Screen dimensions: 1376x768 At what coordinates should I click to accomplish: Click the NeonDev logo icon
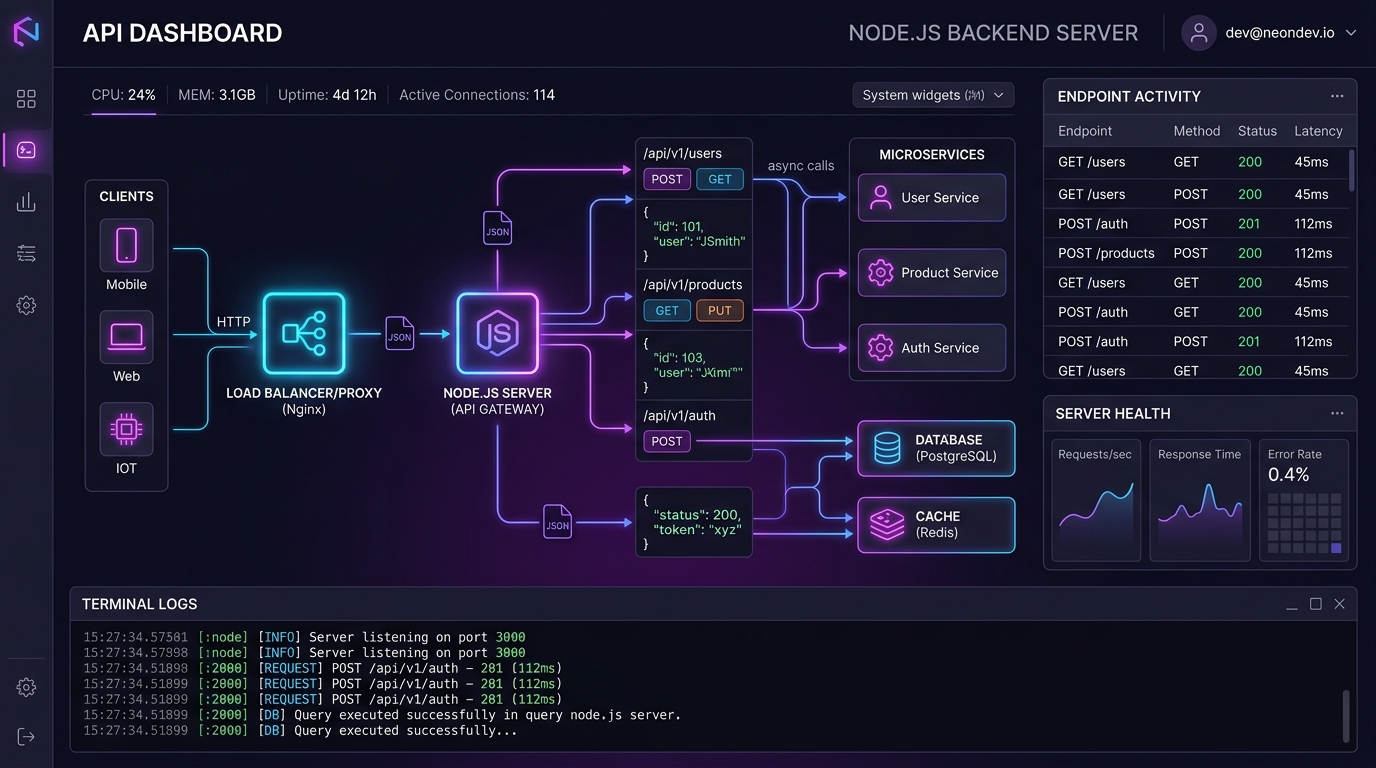pyautogui.click(x=26, y=32)
